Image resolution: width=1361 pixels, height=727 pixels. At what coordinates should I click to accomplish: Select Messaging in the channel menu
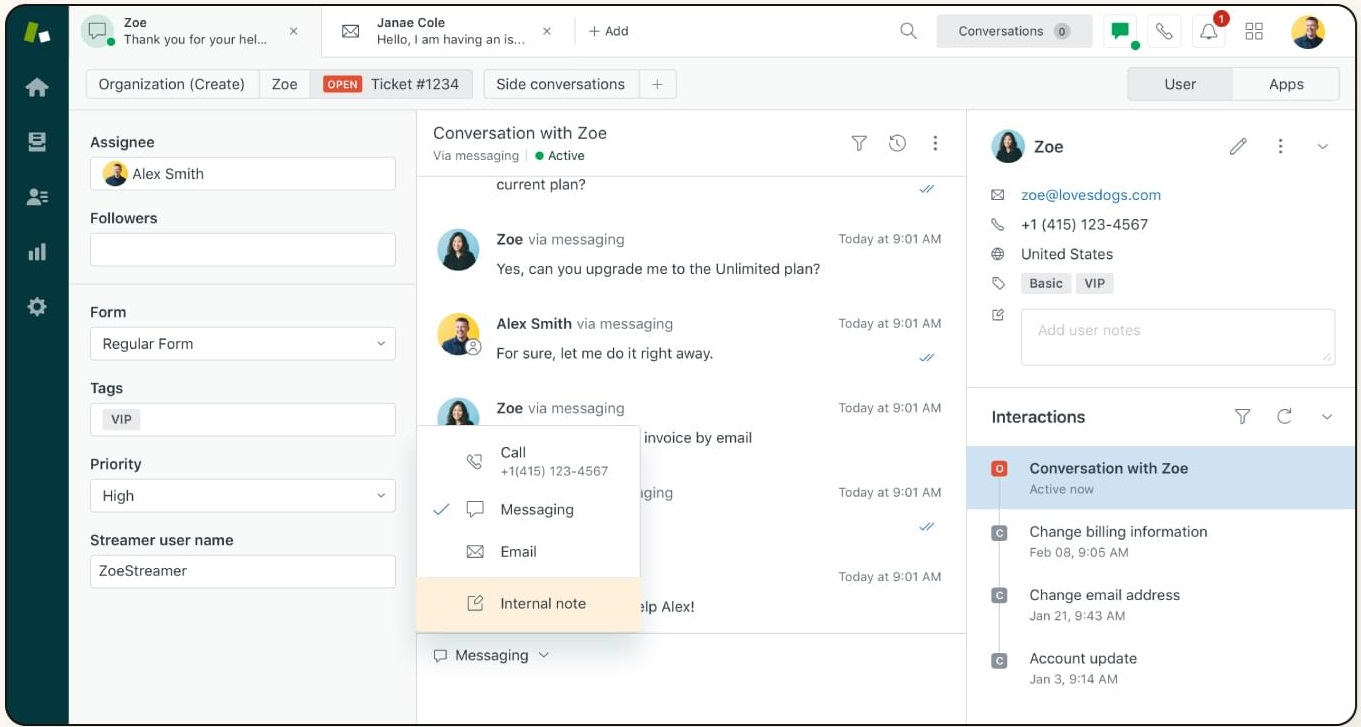[528, 509]
